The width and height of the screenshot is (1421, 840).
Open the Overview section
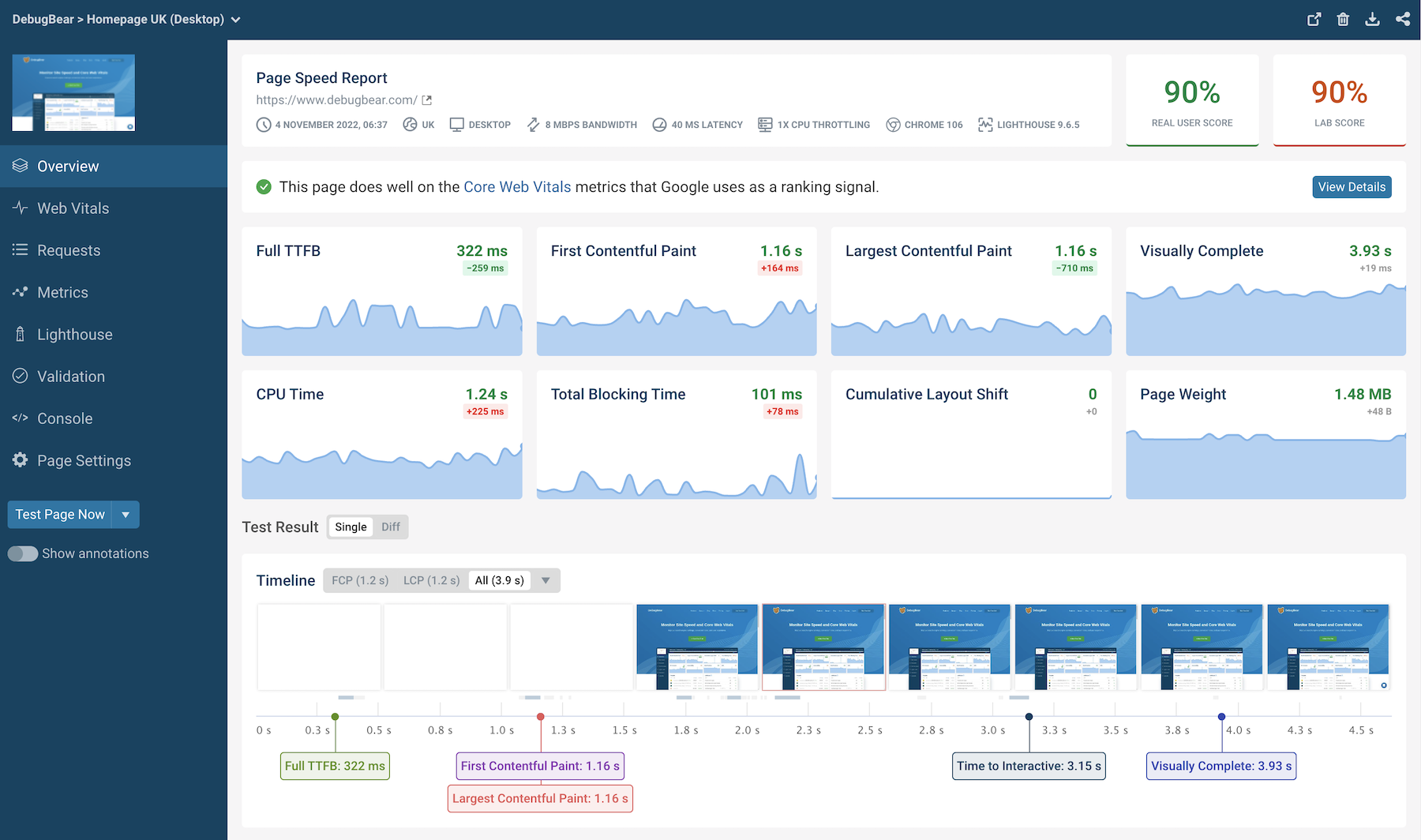114,166
